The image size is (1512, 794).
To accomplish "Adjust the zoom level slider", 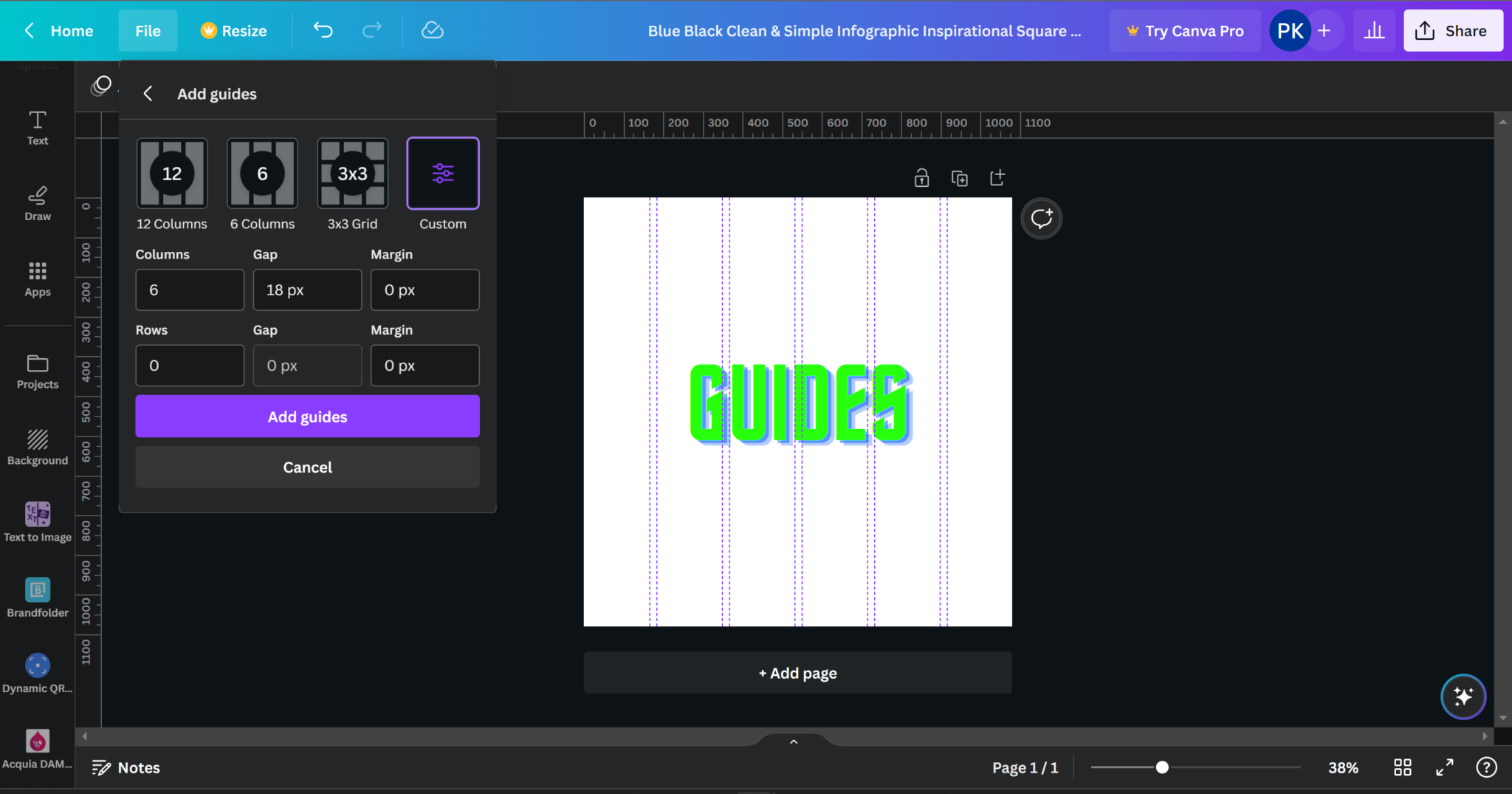I will tap(1161, 767).
